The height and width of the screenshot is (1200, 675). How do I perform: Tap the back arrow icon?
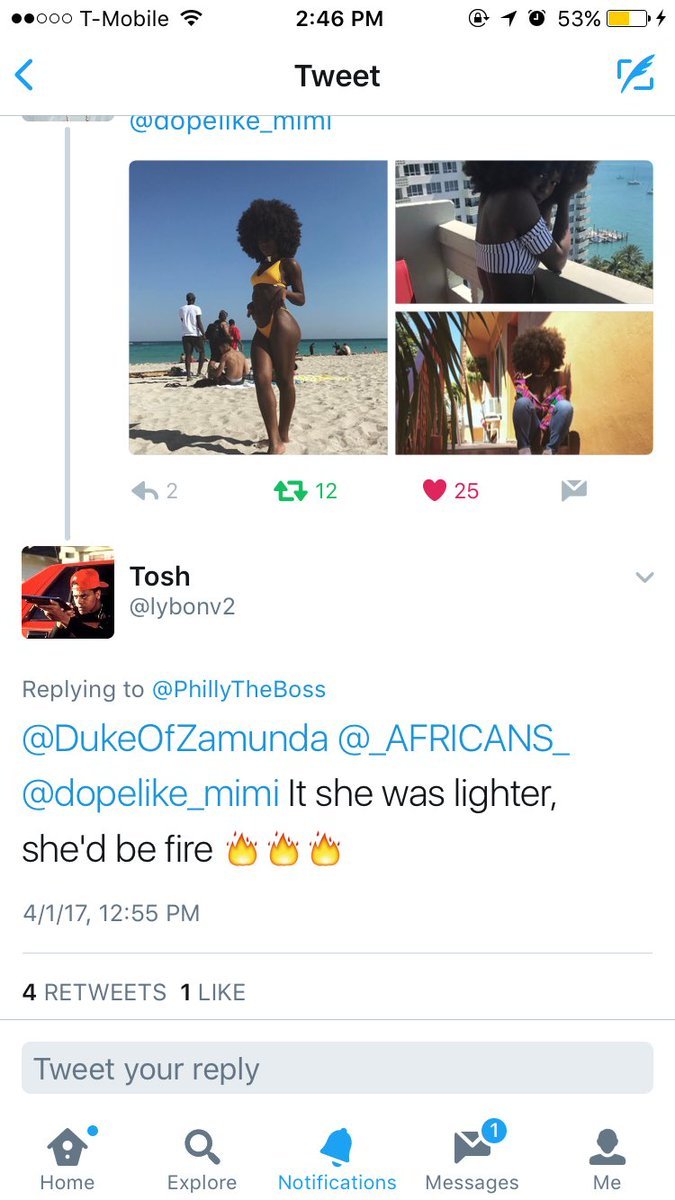point(25,76)
